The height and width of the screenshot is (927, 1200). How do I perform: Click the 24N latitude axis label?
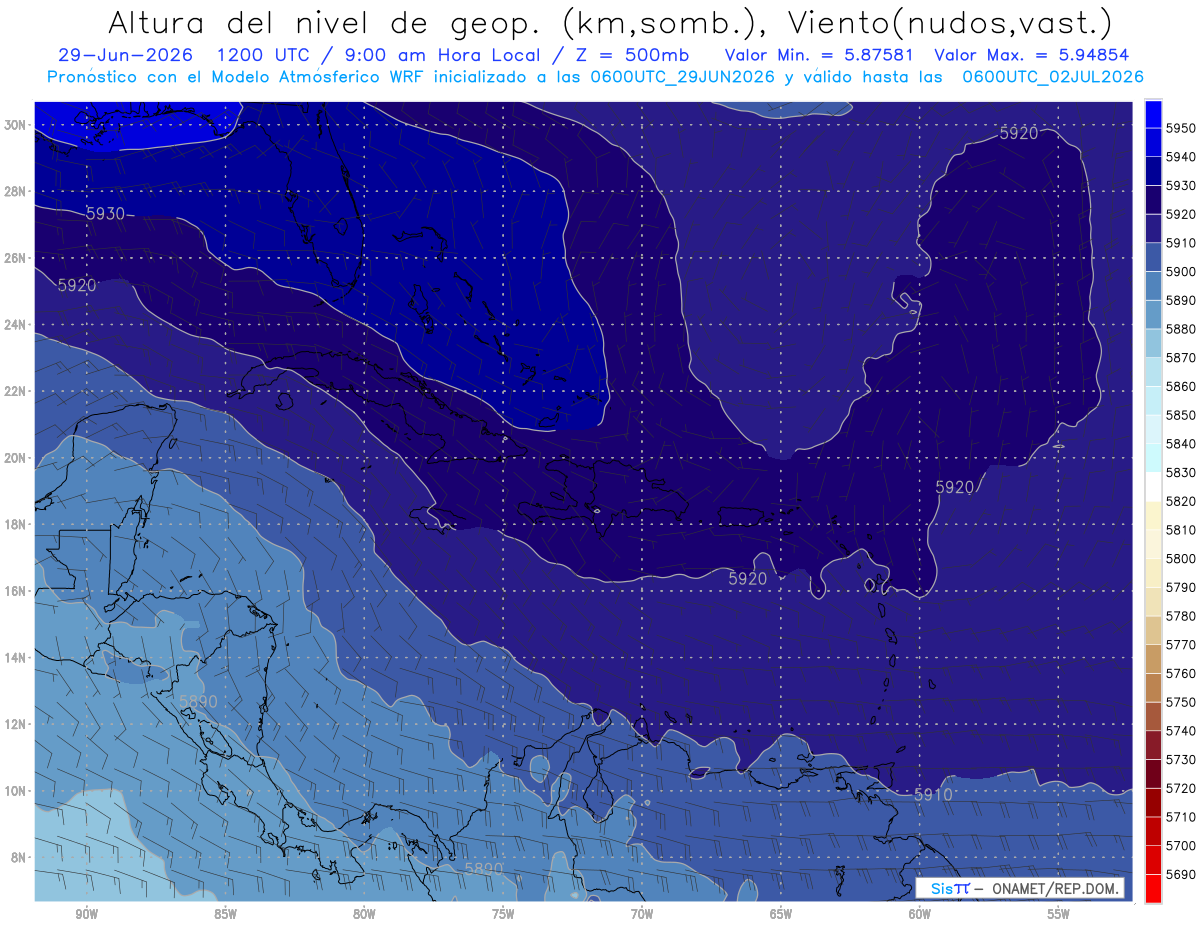click(15, 325)
